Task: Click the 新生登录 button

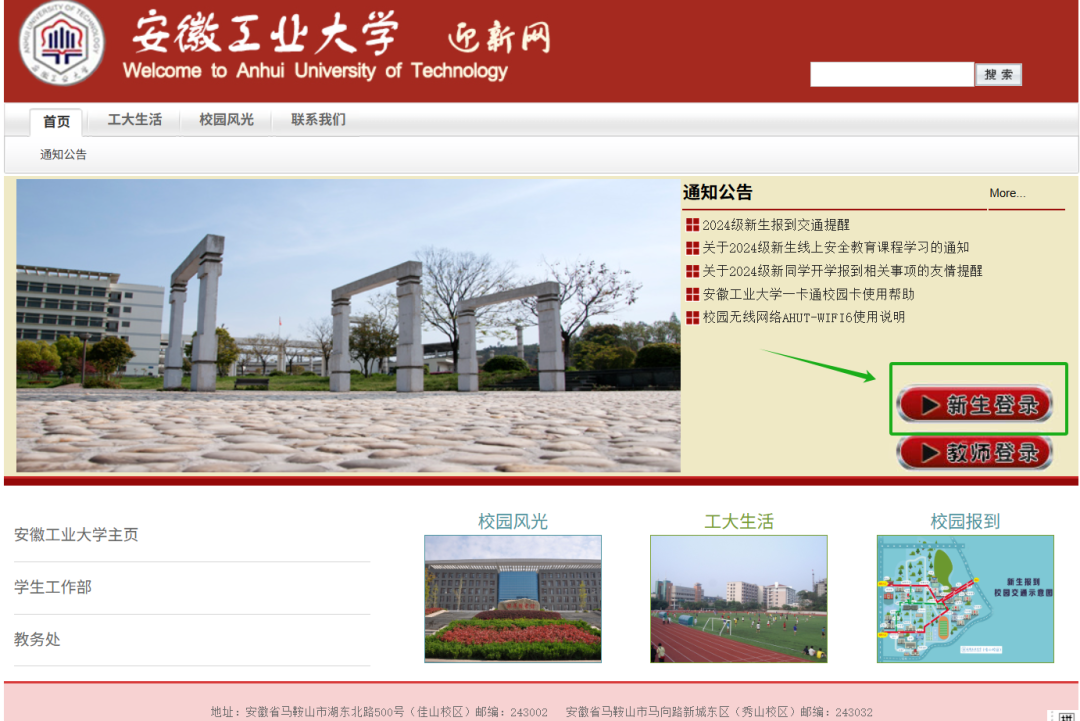Action: click(975, 404)
